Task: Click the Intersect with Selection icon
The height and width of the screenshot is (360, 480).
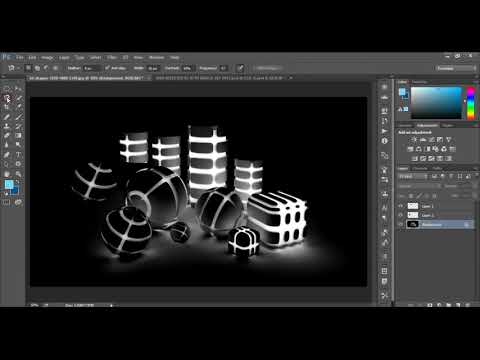Action: [55, 68]
